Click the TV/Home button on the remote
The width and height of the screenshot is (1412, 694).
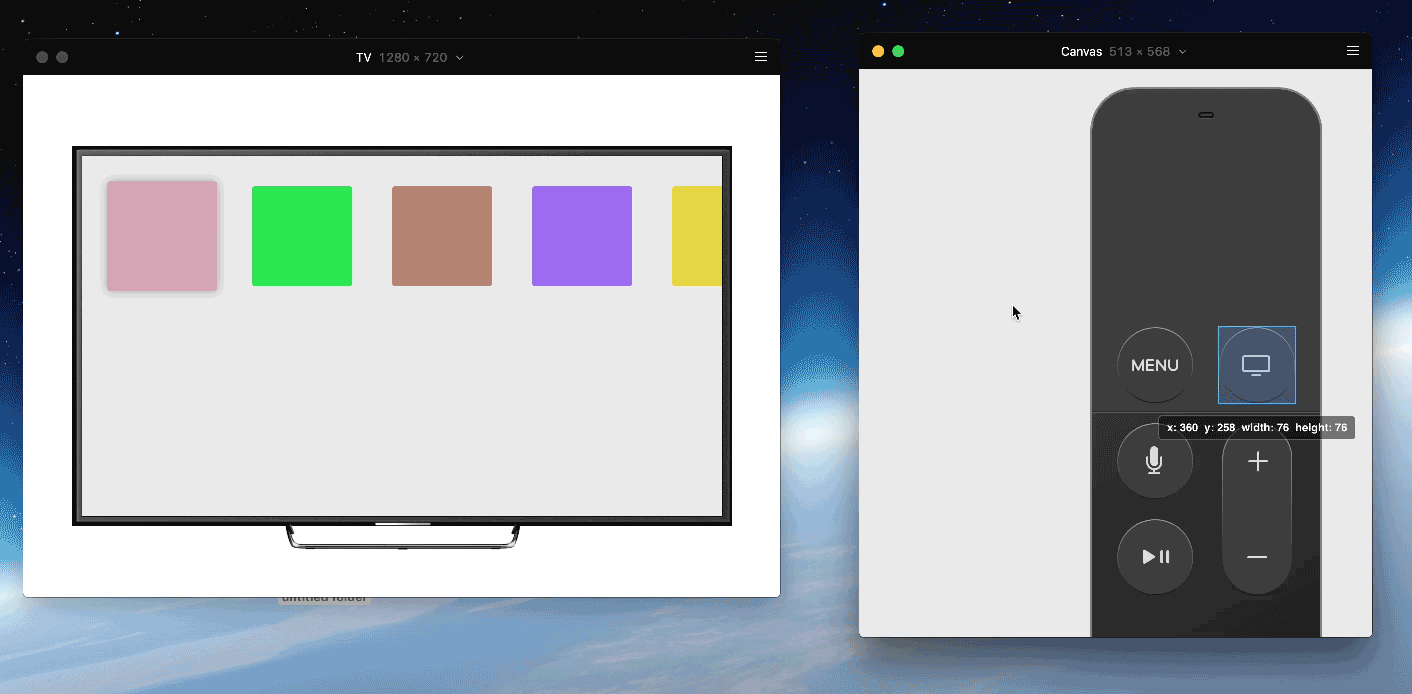pyautogui.click(x=1257, y=365)
